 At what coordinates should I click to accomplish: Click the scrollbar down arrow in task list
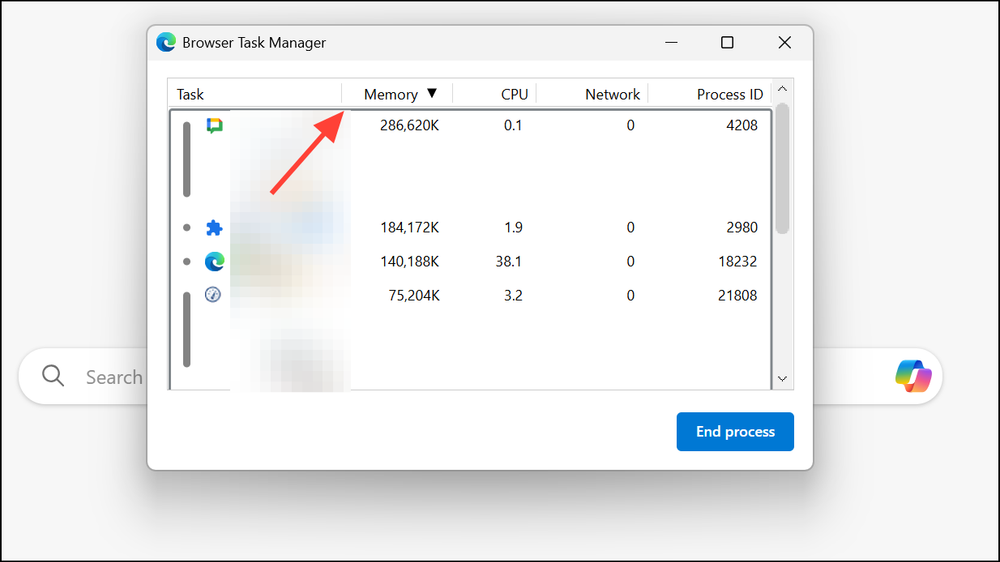pyautogui.click(x=783, y=379)
